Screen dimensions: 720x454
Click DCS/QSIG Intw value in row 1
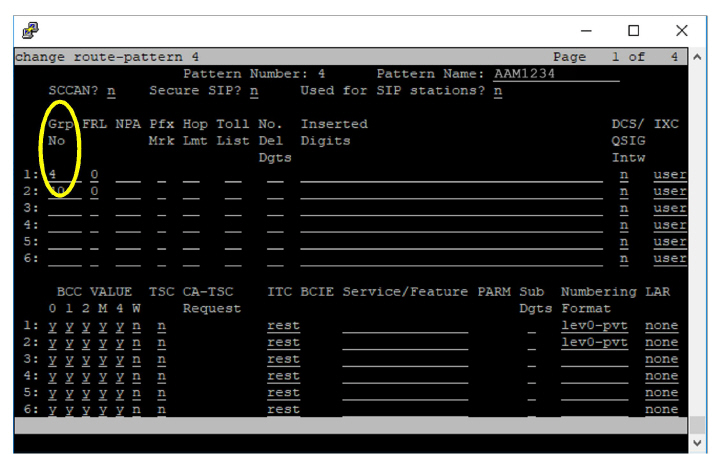tap(624, 175)
